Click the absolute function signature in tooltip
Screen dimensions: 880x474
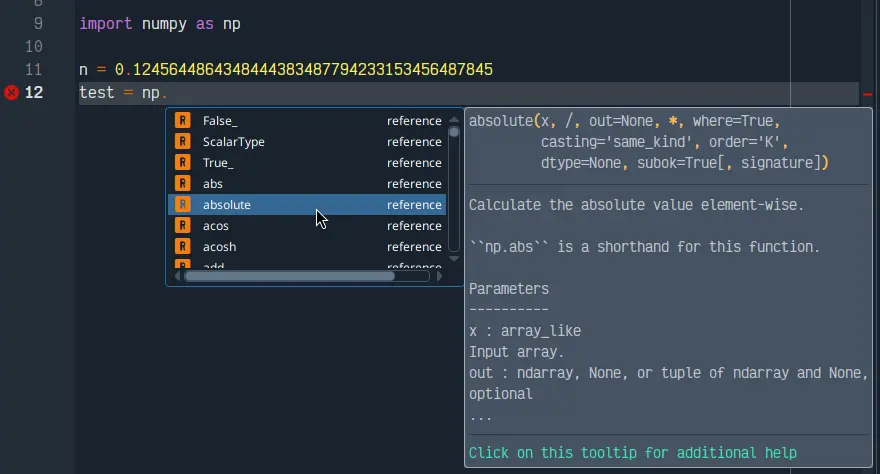(x=649, y=142)
